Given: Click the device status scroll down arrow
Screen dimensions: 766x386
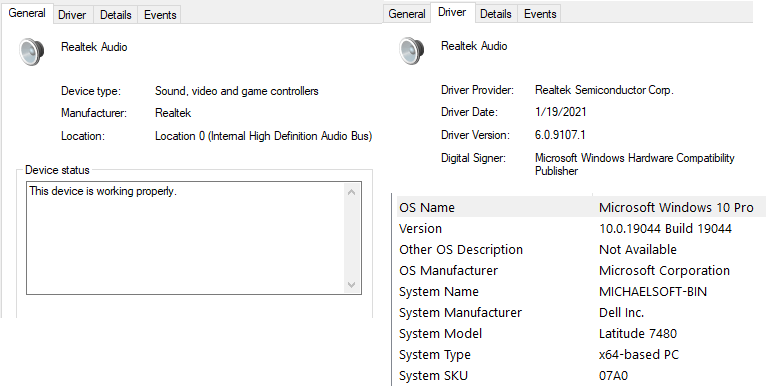Looking at the screenshot, I should tap(352, 284).
